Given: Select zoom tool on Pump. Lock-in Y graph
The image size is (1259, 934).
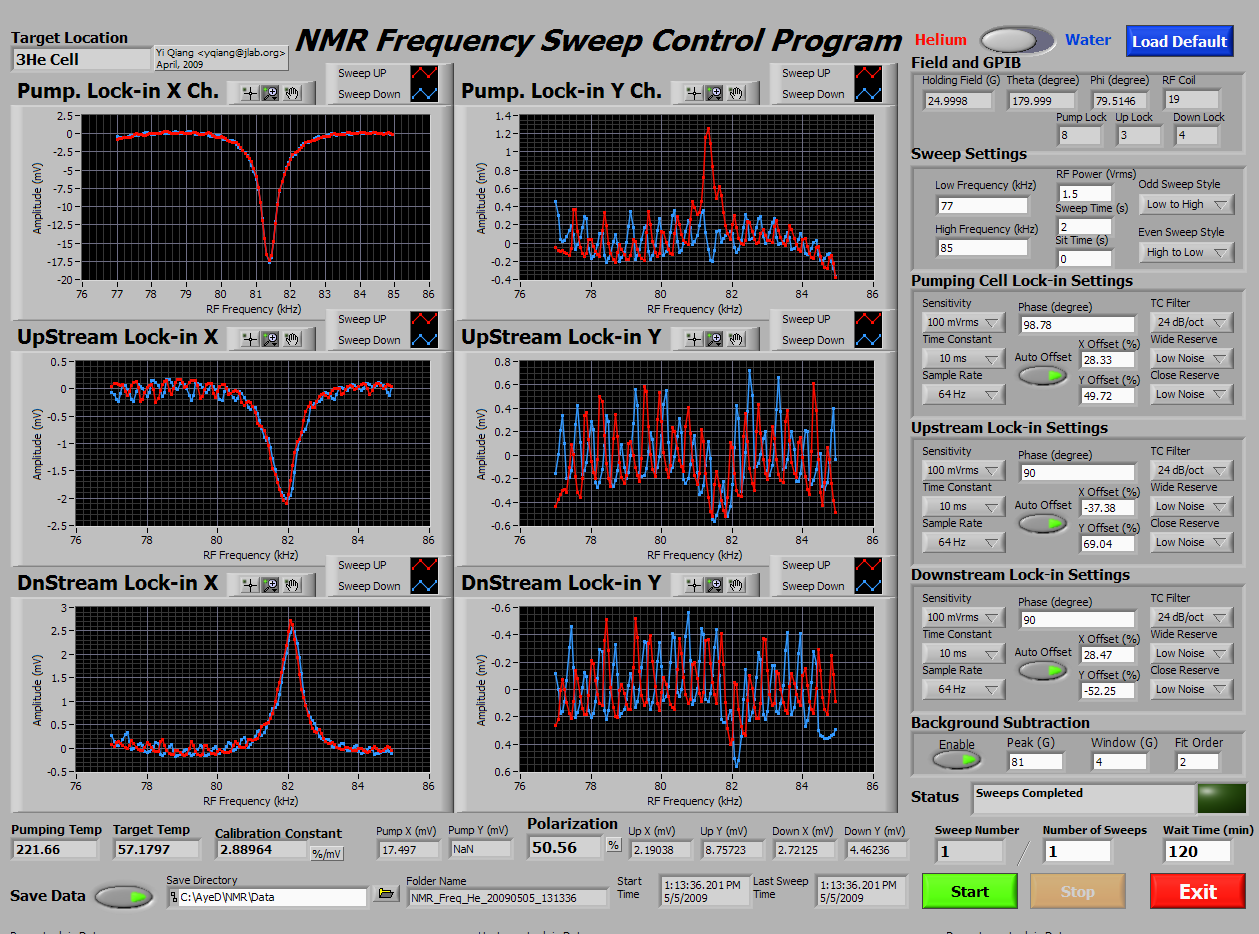Looking at the screenshot, I should [714, 93].
